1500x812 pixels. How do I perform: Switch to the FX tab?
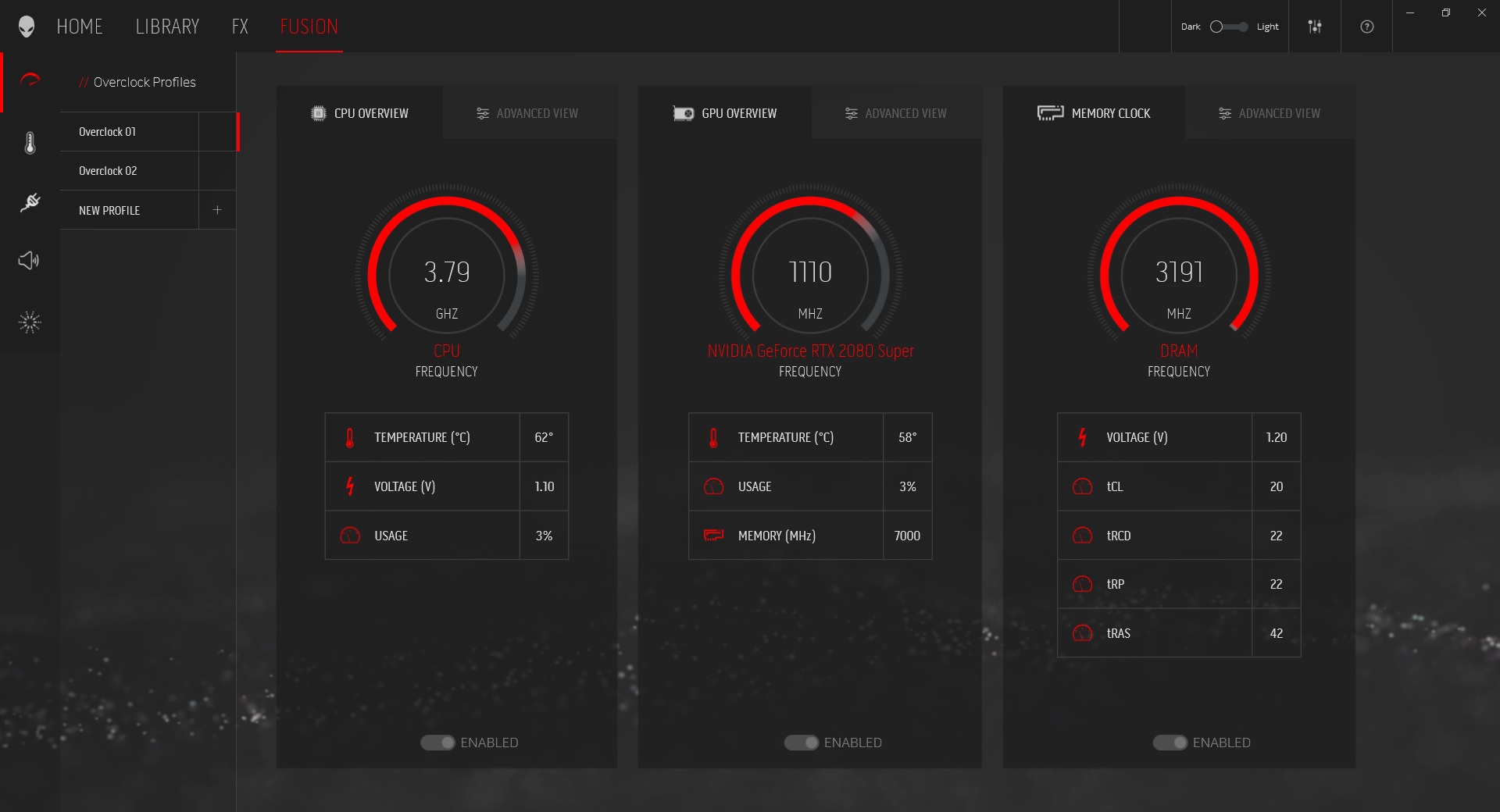tap(240, 27)
